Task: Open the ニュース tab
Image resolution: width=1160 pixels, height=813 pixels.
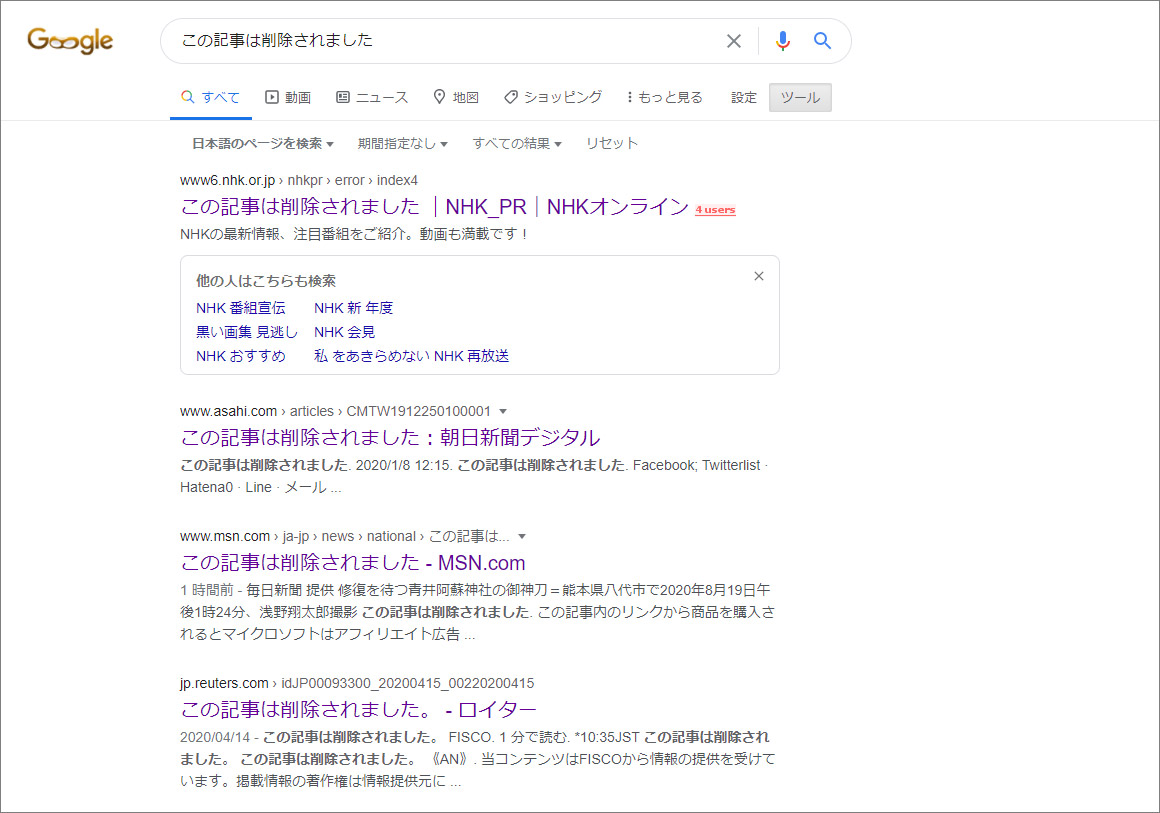Action: (371, 98)
